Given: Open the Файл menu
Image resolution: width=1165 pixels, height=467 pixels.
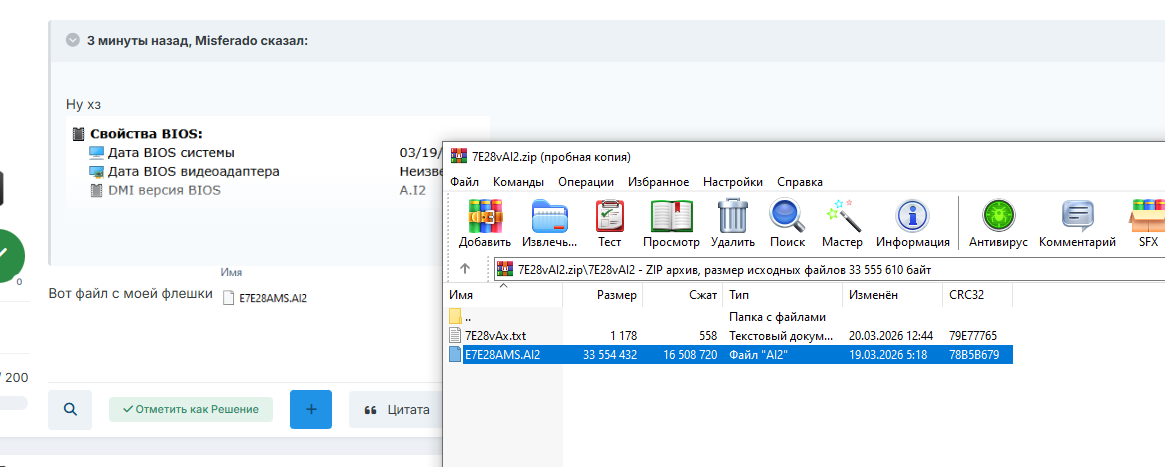Looking at the screenshot, I should tap(464, 182).
